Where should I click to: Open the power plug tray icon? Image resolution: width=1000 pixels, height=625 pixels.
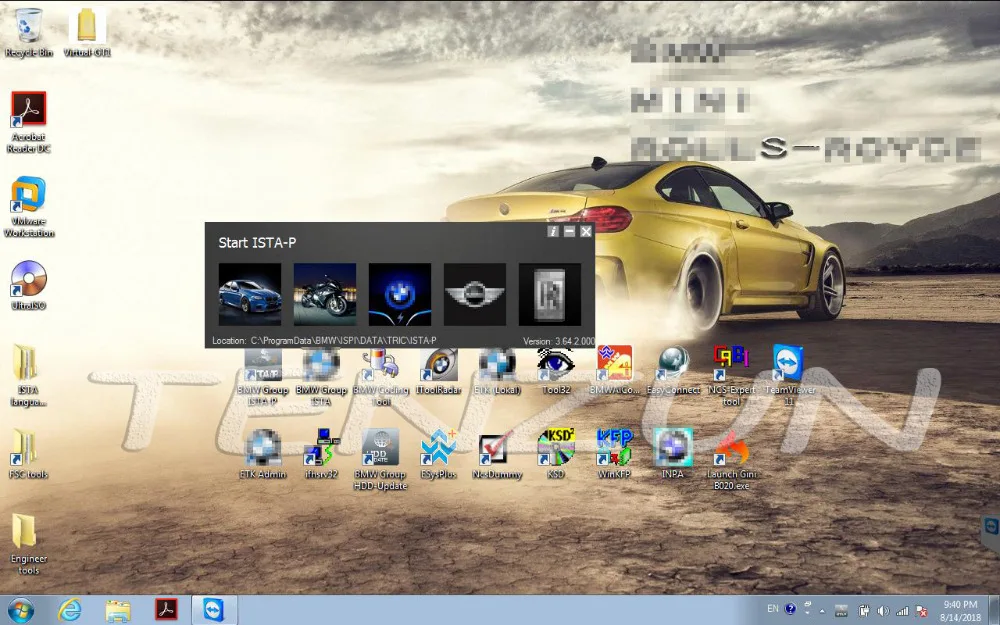[864, 611]
